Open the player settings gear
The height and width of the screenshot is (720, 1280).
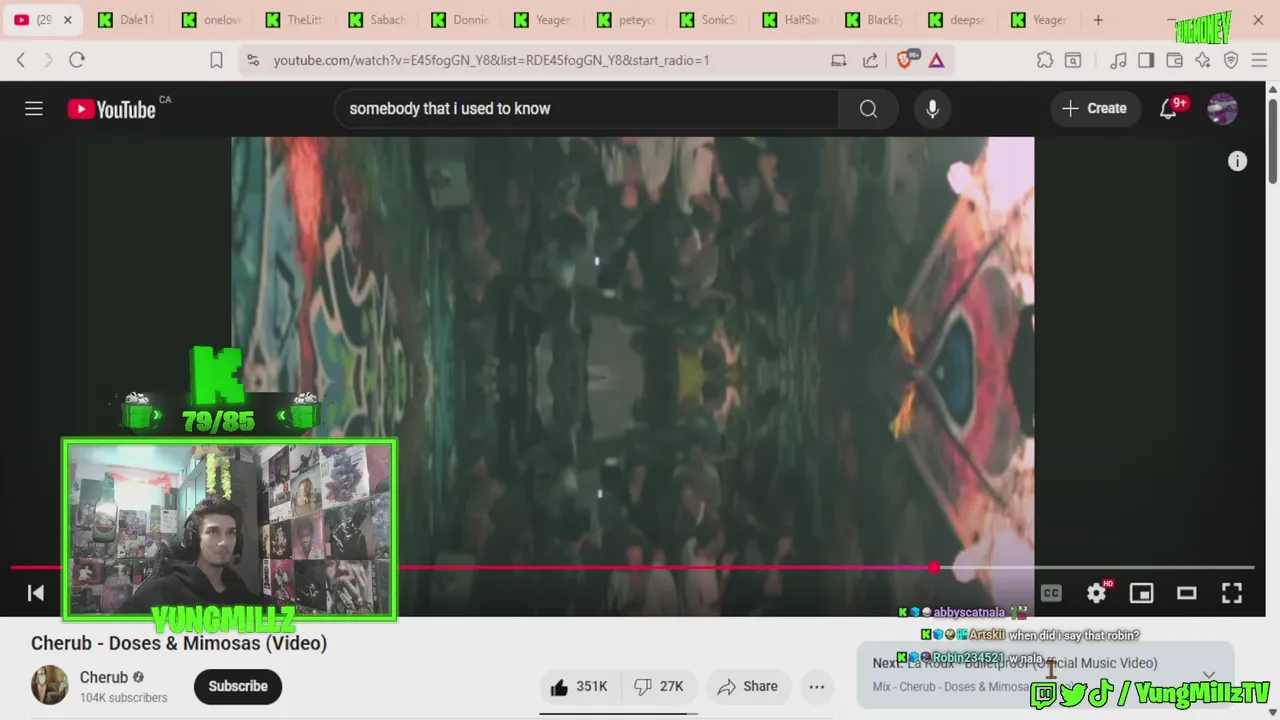click(x=1097, y=593)
